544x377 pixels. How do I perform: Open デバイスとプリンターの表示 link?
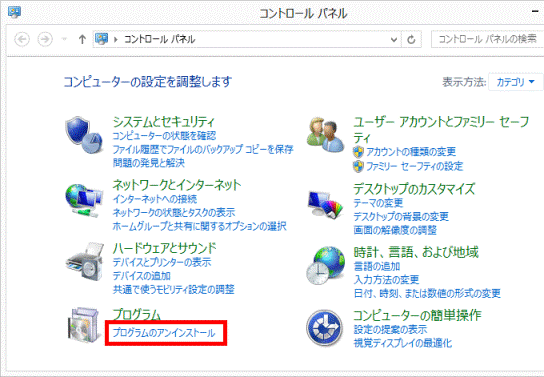(162, 262)
